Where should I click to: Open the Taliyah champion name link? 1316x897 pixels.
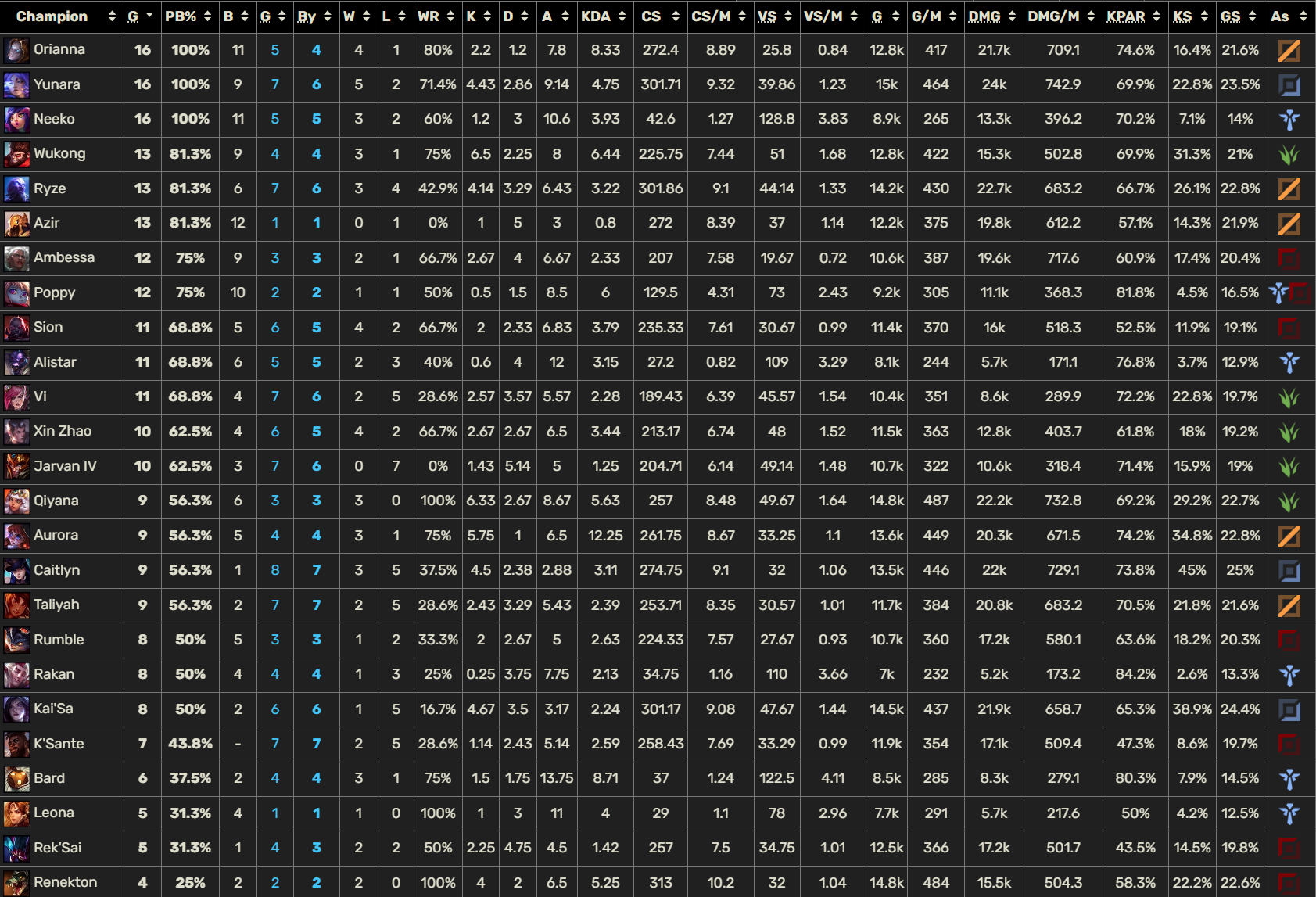click(x=56, y=605)
